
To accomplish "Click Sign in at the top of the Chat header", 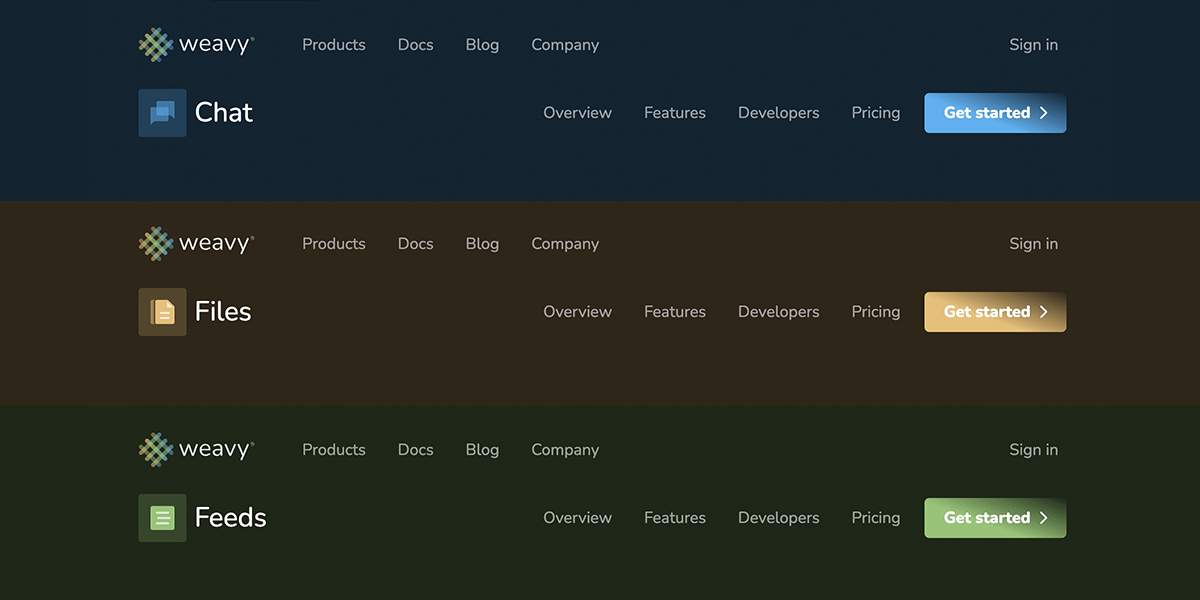I will [1033, 44].
